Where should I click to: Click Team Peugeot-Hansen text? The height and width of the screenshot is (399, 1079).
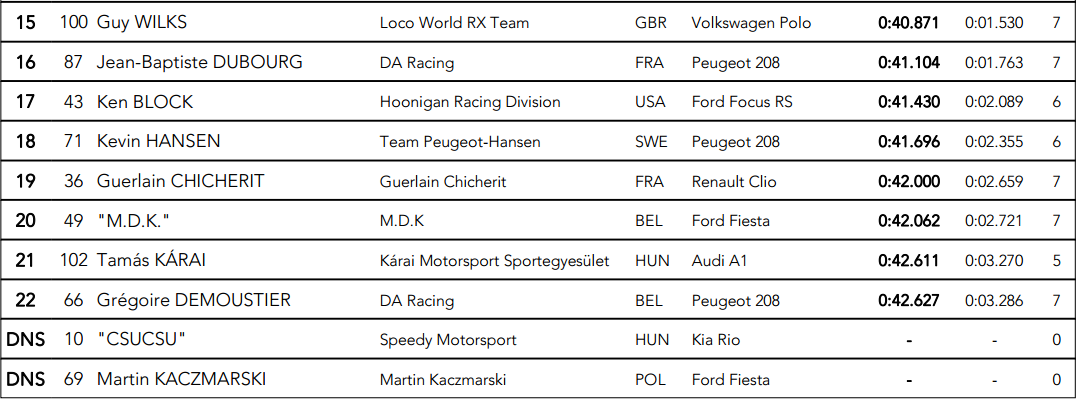460,142
